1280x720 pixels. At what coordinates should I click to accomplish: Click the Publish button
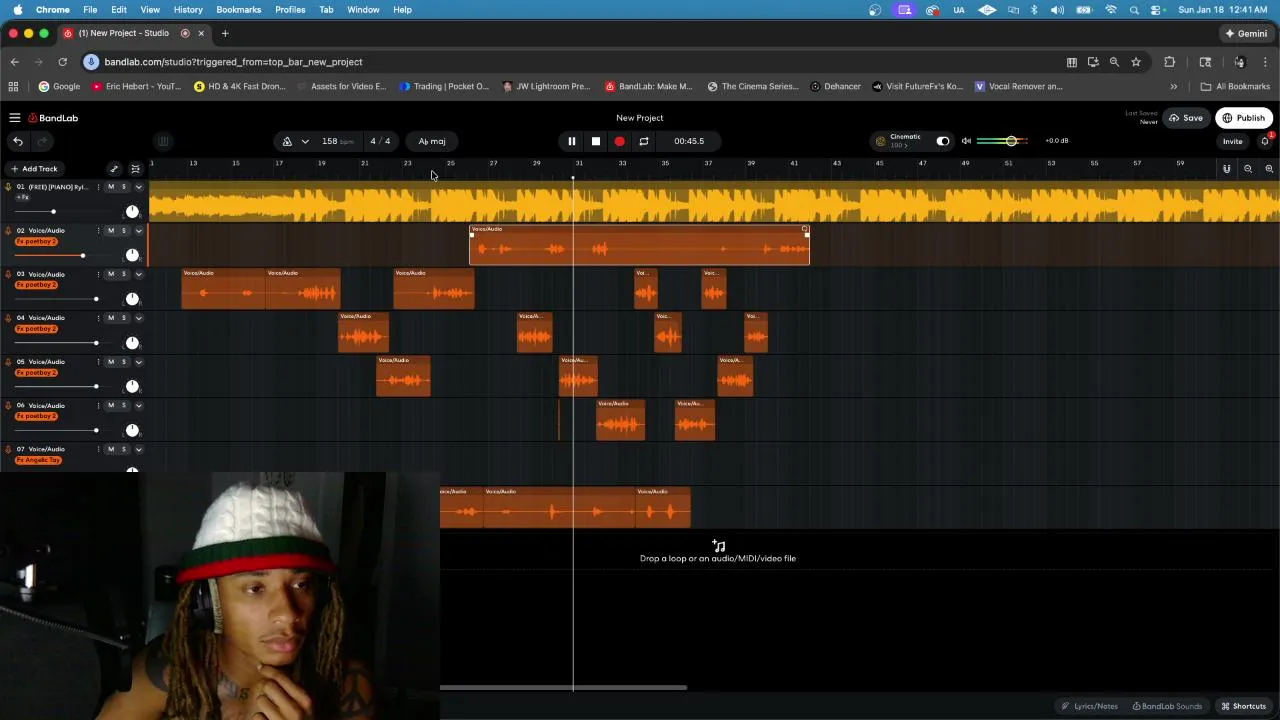[1244, 118]
